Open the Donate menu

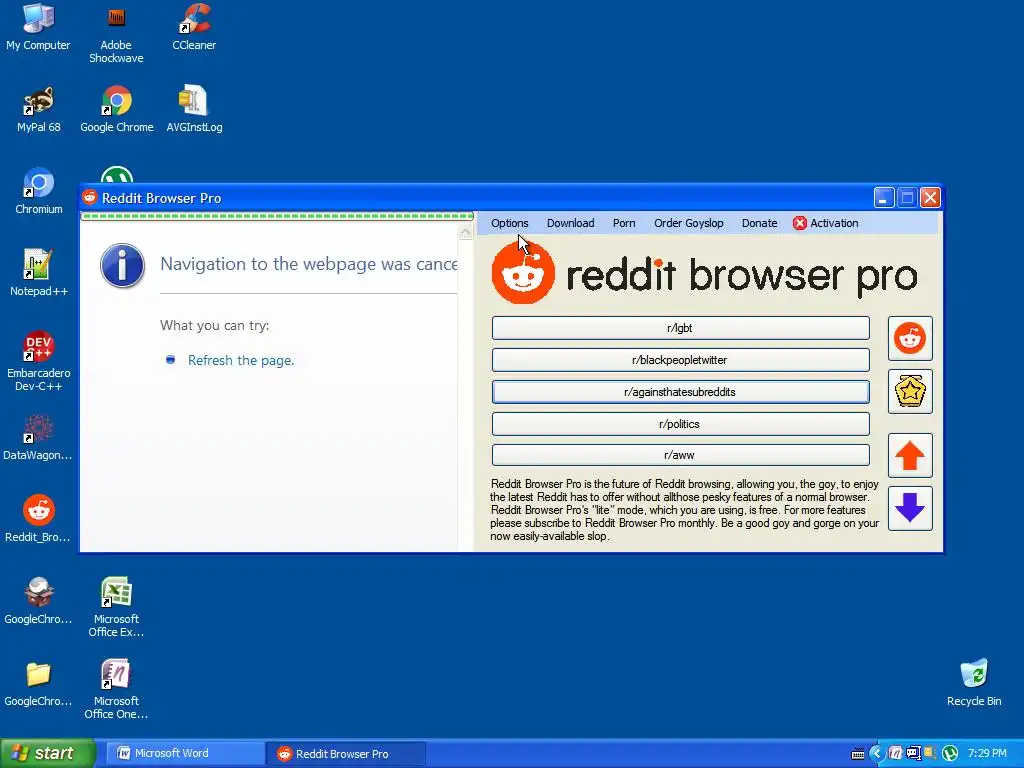(x=759, y=223)
